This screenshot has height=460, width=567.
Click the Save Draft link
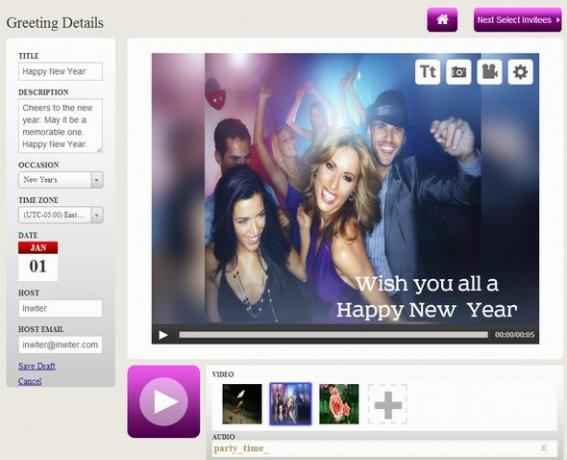(37, 366)
